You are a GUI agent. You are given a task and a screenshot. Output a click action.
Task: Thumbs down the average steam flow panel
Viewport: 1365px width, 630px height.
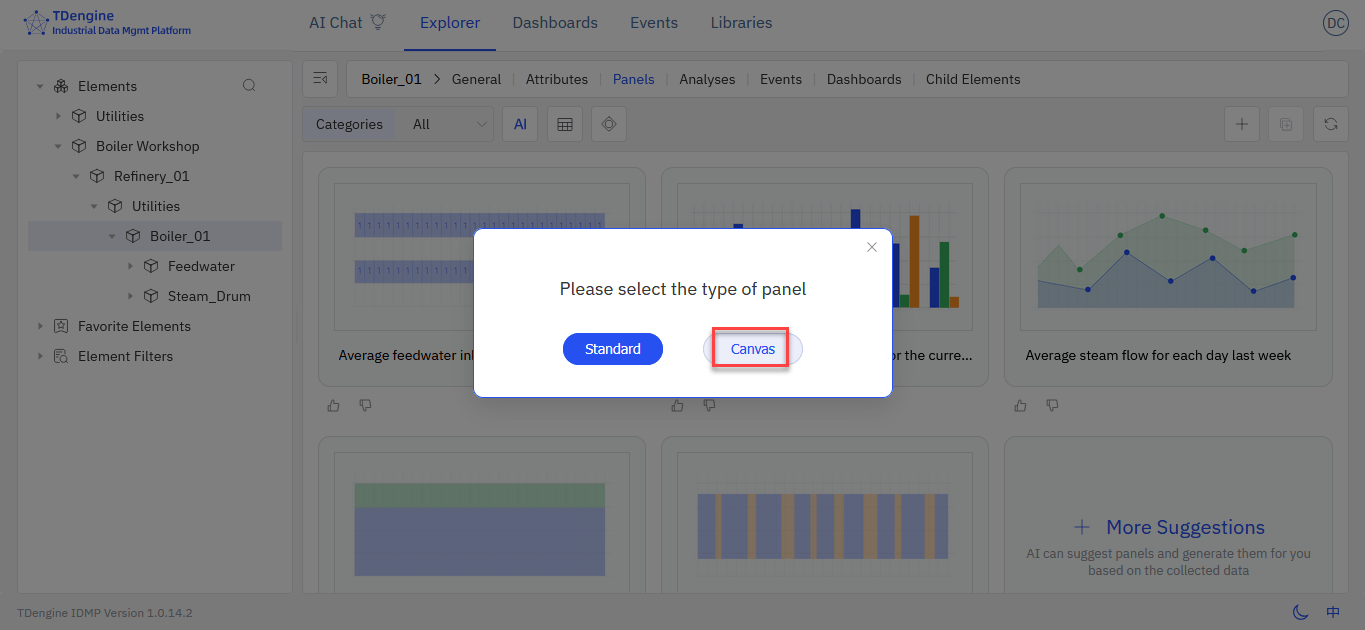tap(1052, 405)
